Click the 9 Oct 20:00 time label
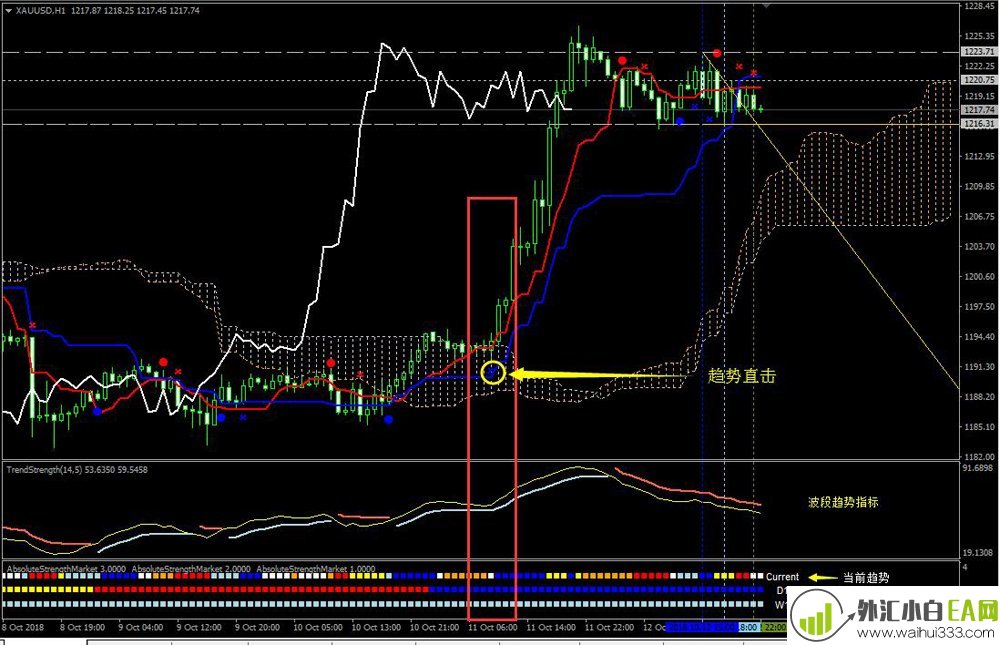This screenshot has width=1000, height=645. tap(258, 627)
